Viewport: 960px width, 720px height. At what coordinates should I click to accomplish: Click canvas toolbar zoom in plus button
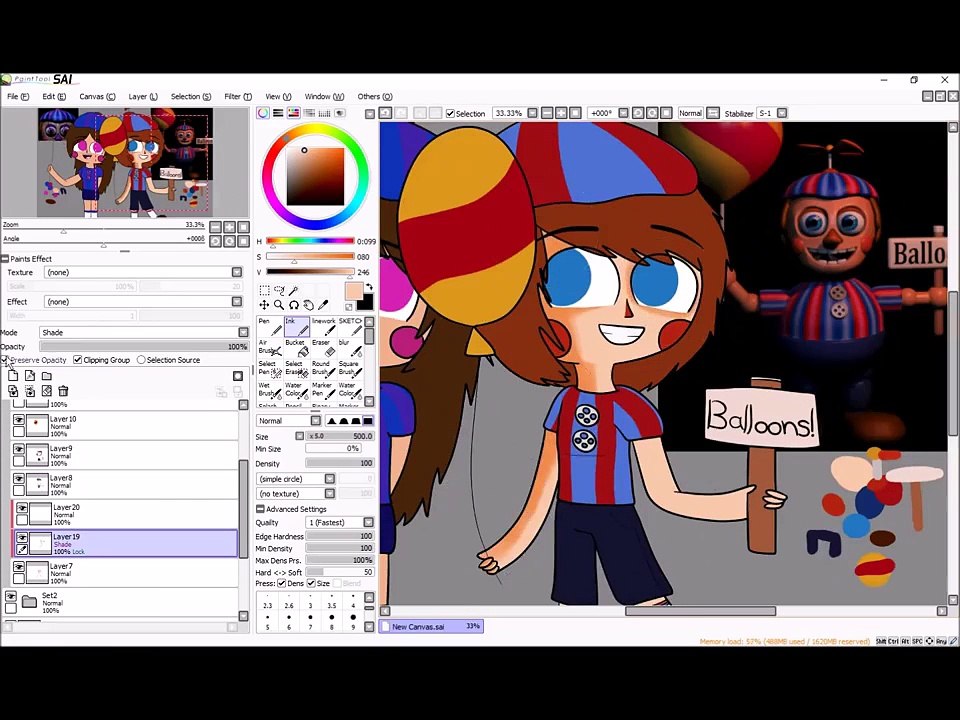[561, 113]
